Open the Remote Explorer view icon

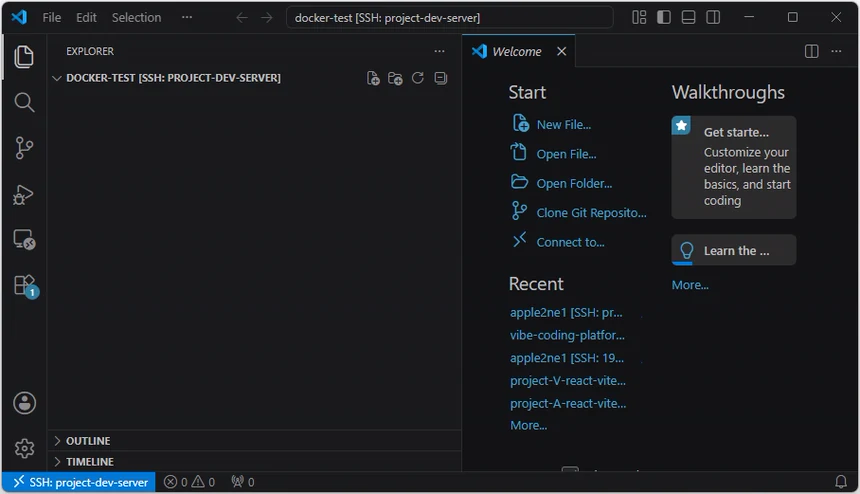[24, 240]
